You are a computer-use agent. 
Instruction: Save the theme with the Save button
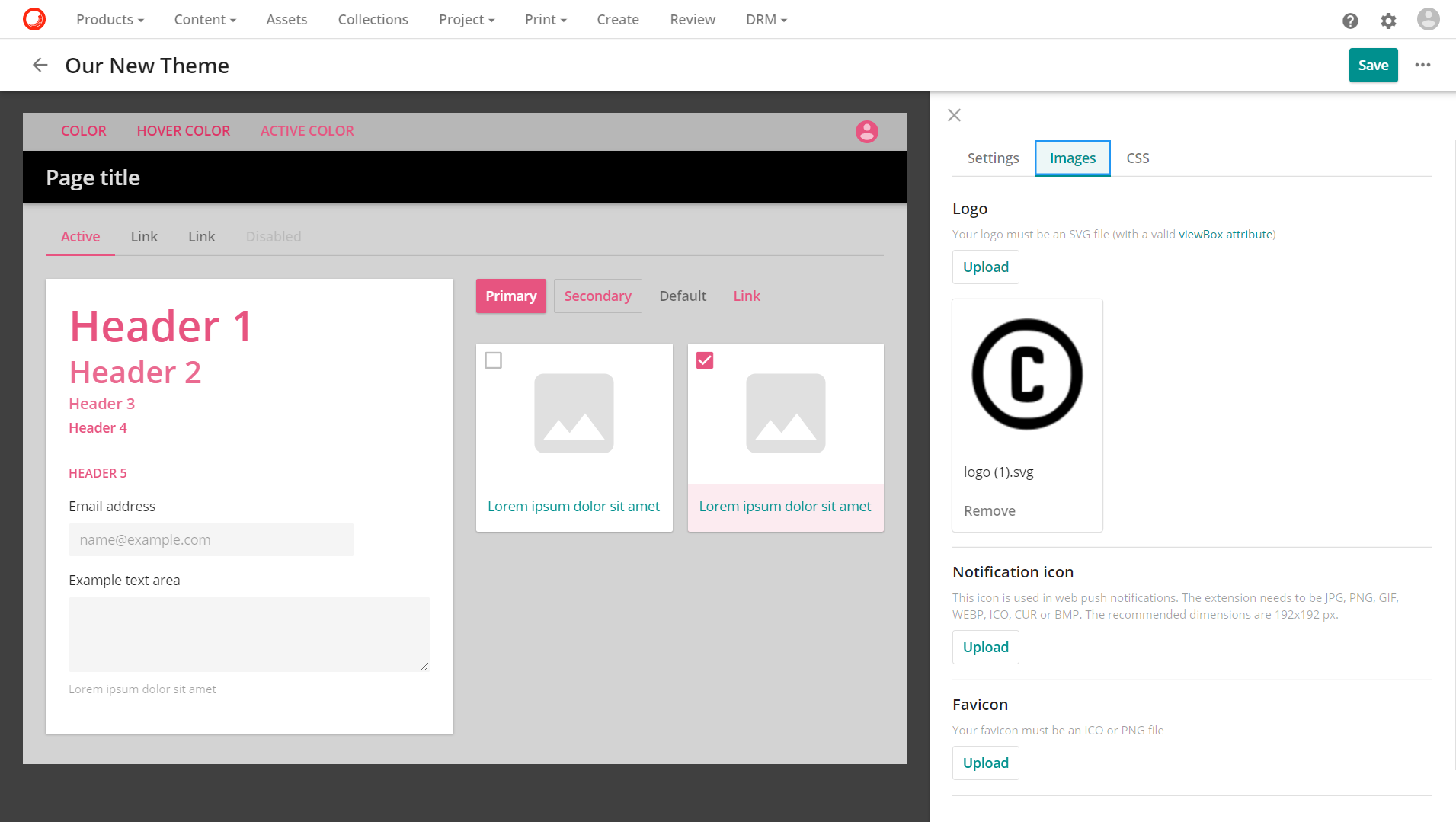1373,65
